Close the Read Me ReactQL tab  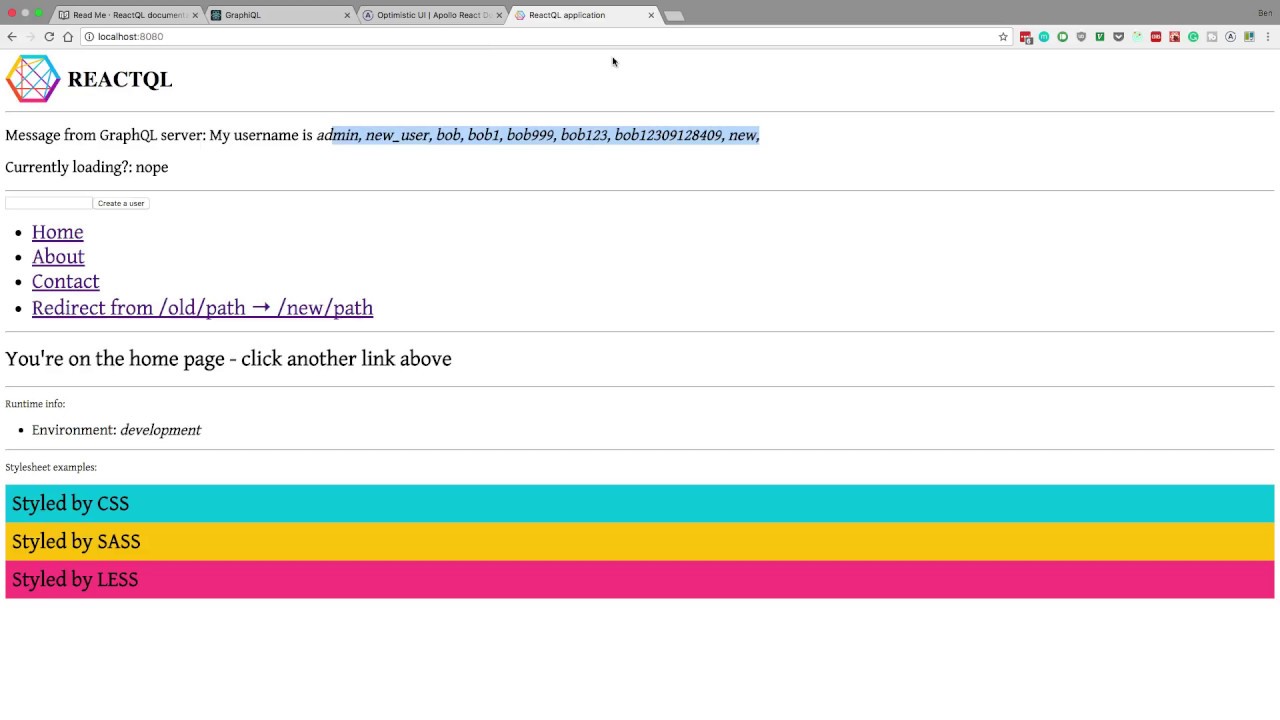(195, 15)
